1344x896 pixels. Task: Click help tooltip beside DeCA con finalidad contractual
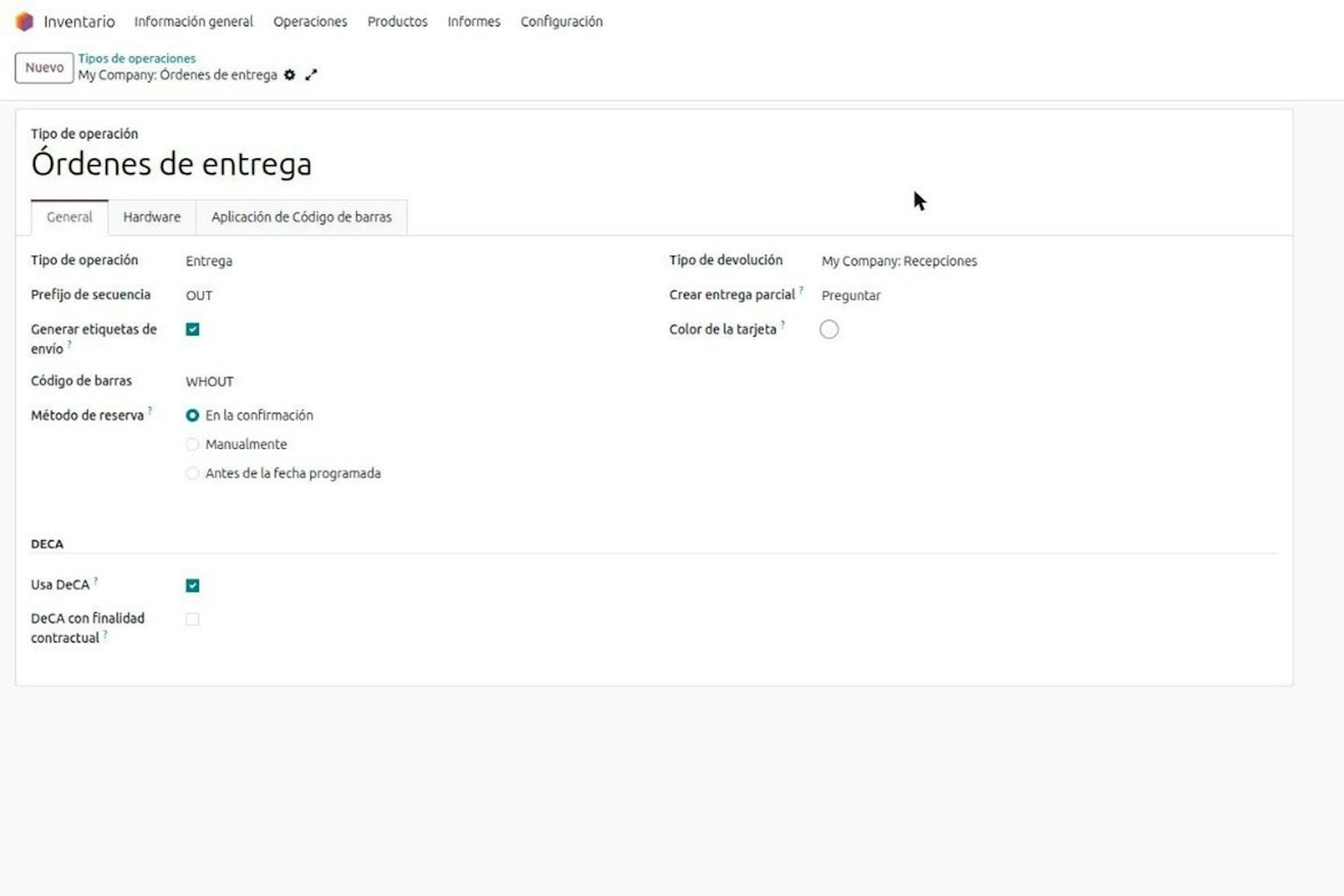click(105, 634)
